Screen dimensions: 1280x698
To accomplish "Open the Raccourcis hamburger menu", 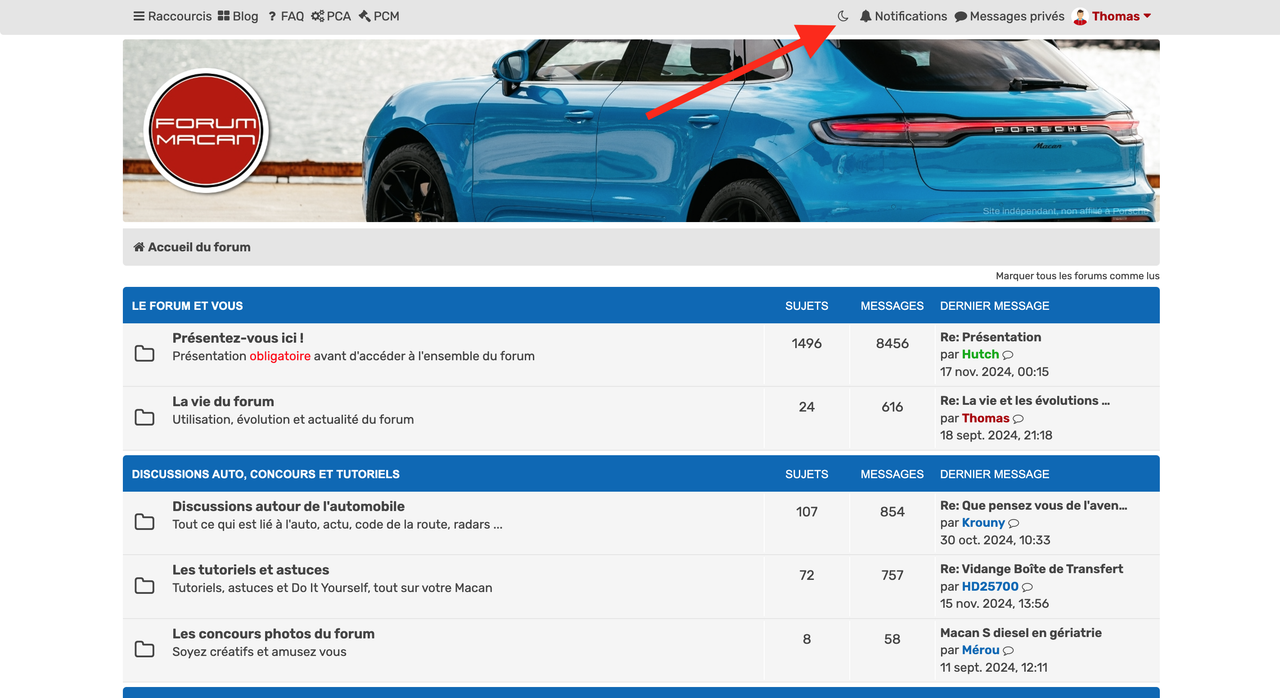I will (x=172, y=16).
